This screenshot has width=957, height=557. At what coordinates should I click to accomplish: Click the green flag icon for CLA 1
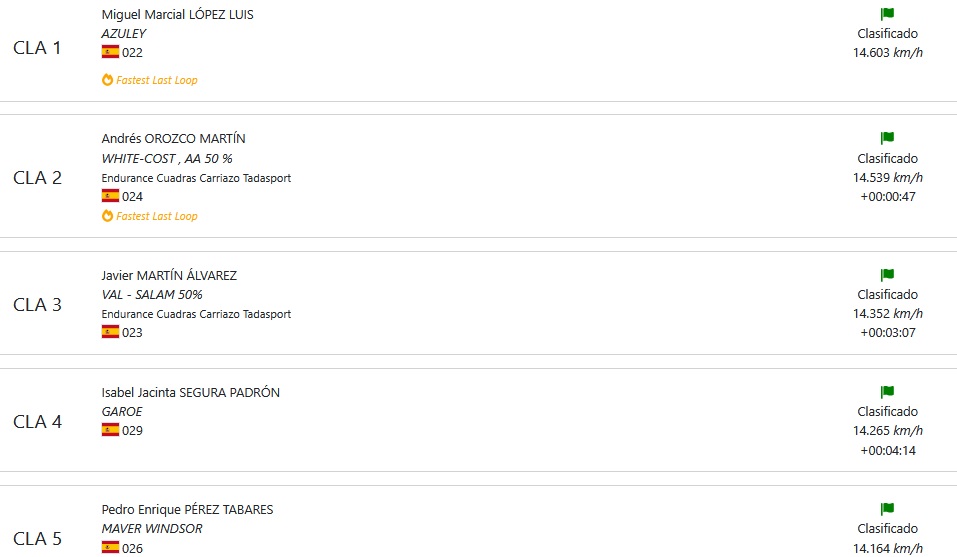click(x=887, y=13)
